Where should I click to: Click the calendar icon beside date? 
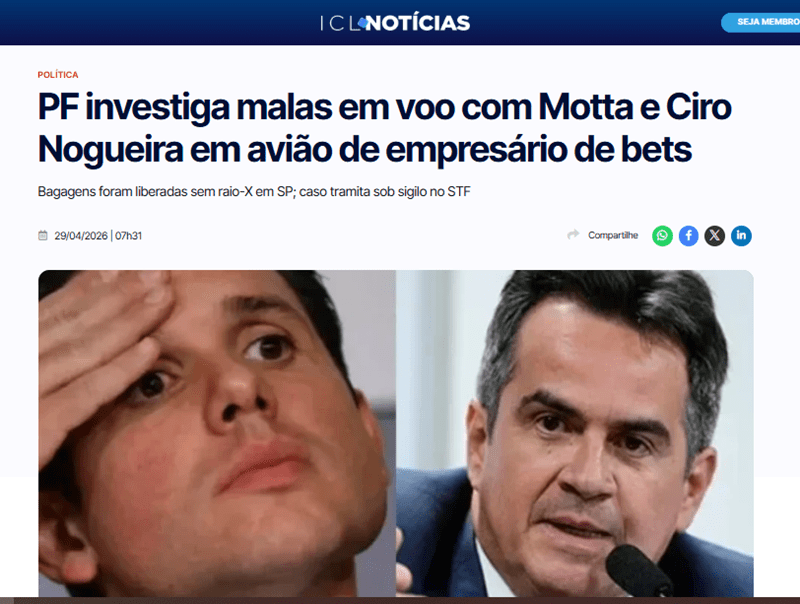(43, 235)
